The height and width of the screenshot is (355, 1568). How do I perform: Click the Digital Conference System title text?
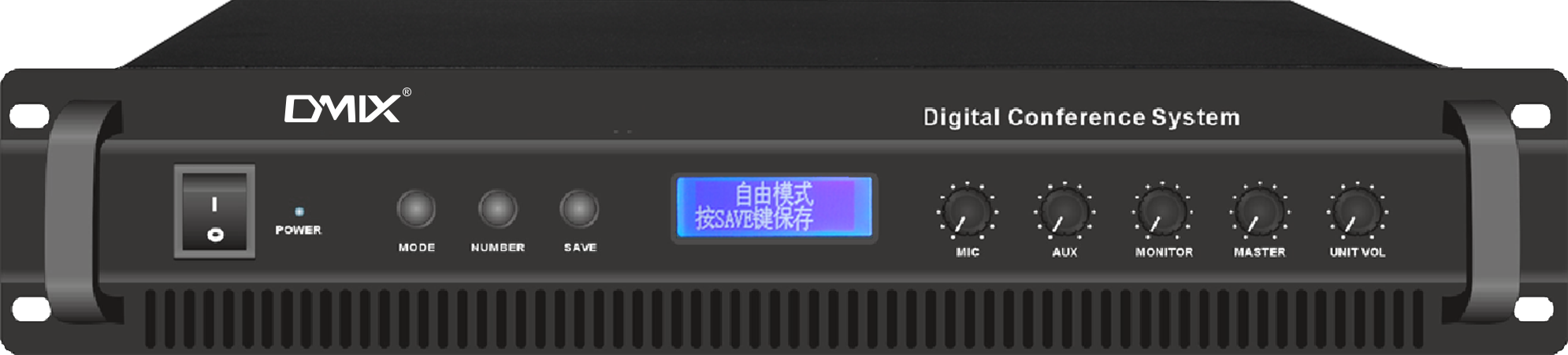(x=1081, y=118)
